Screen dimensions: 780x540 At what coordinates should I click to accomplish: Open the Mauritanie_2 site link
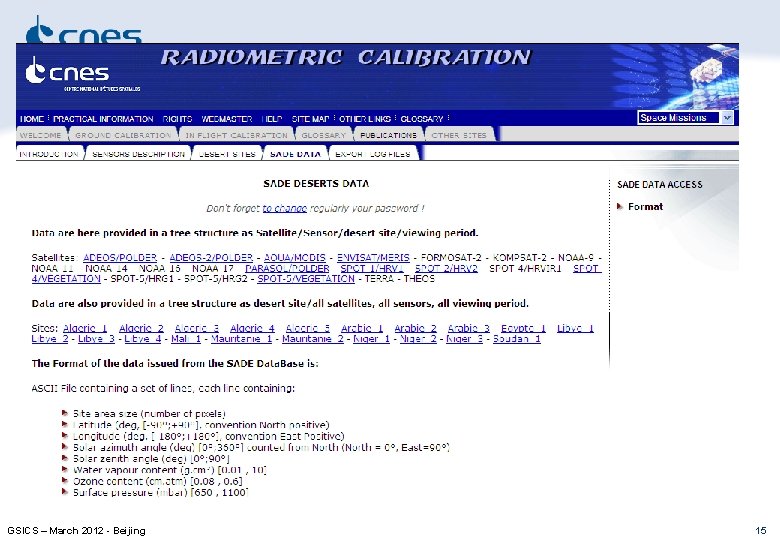pos(313,339)
